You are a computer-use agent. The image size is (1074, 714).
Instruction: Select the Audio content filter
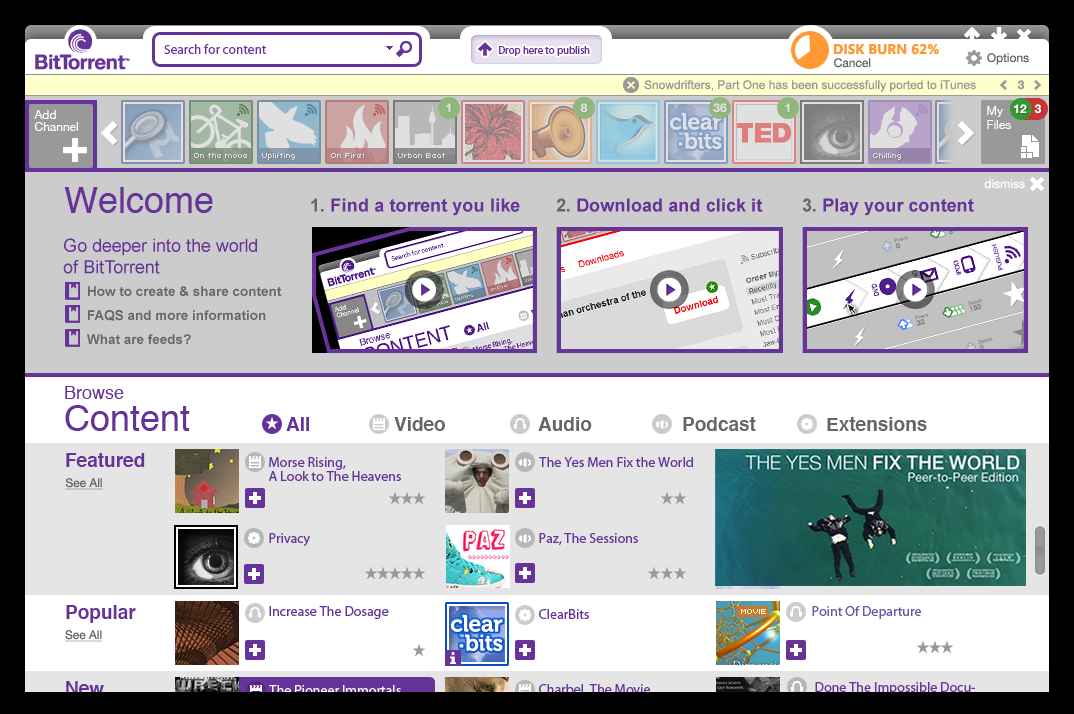pos(551,424)
